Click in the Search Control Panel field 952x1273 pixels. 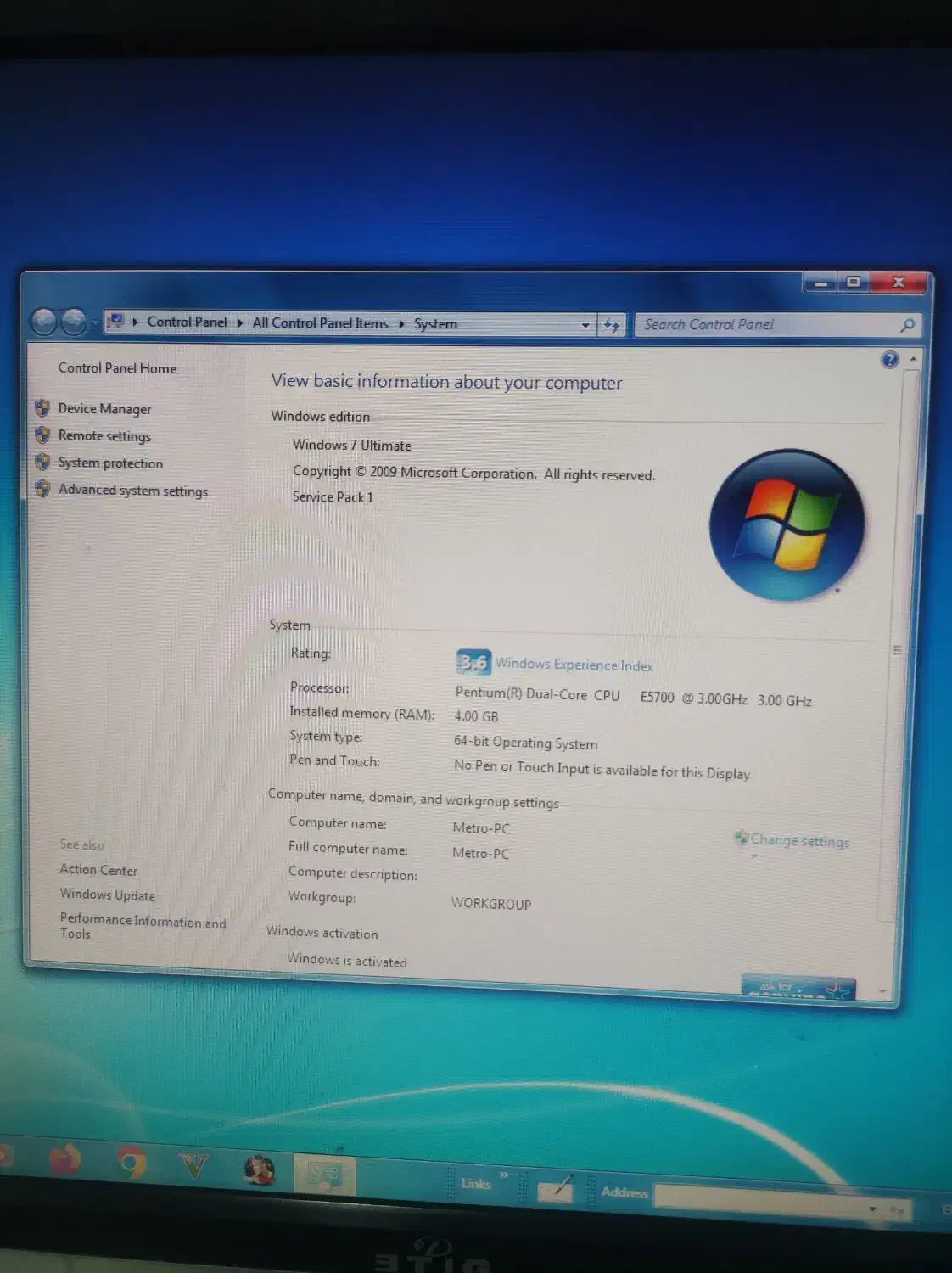tap(764, 325)
